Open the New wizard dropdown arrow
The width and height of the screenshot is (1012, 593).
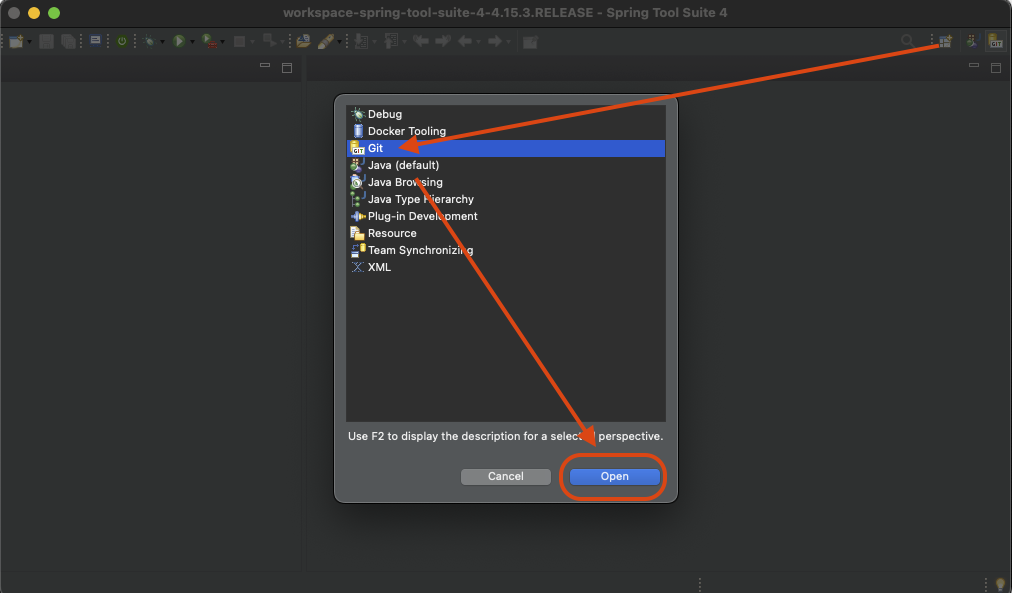pos(29,42)
